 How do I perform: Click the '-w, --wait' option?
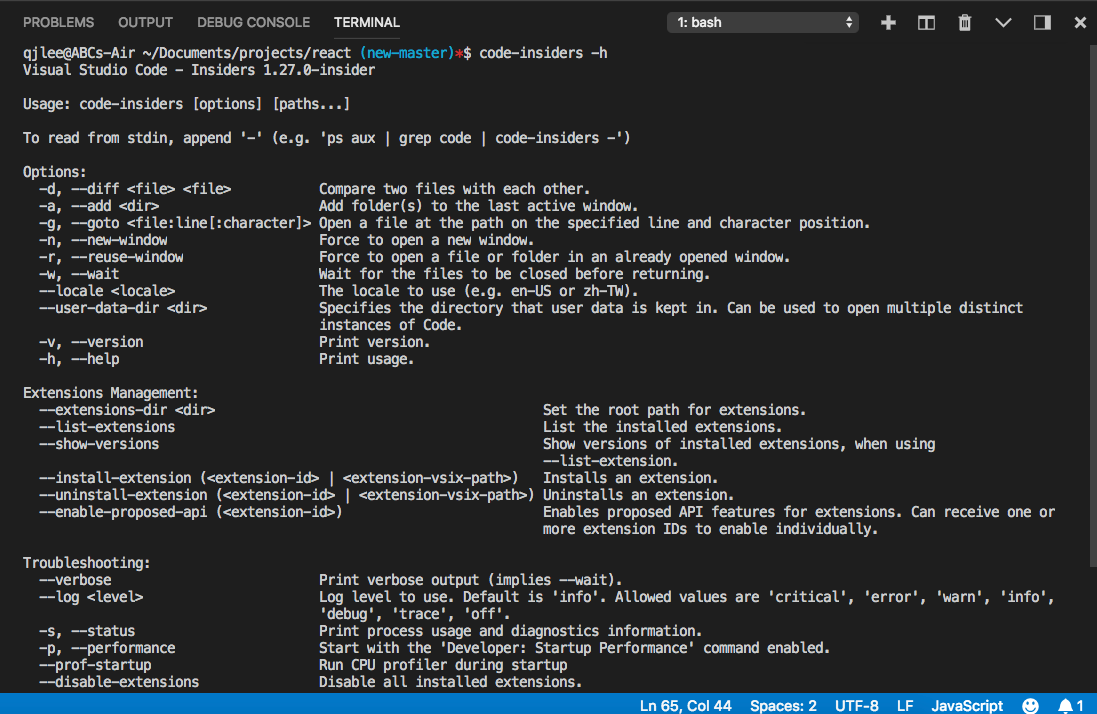click(79, 274)
